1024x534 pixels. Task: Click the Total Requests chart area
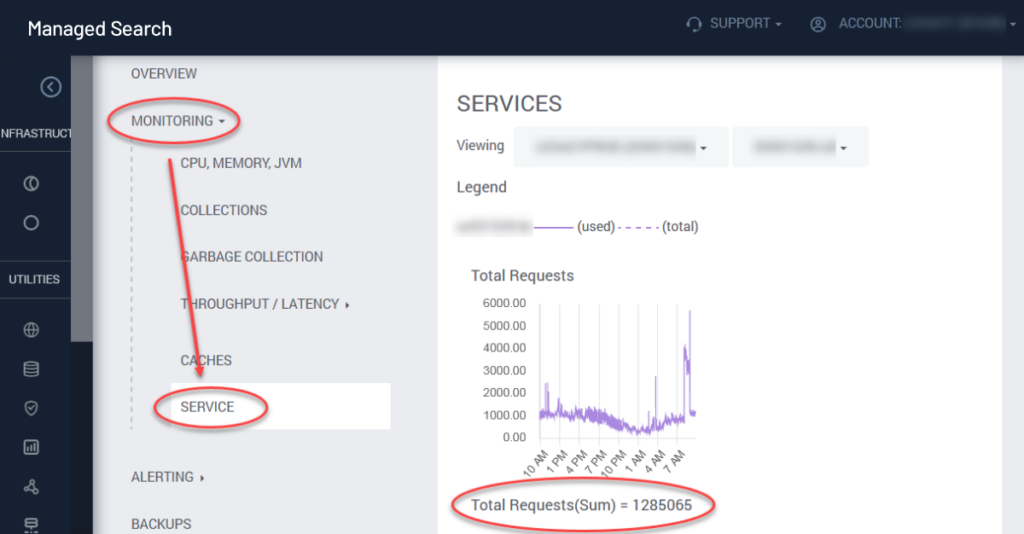coord(617,371)
